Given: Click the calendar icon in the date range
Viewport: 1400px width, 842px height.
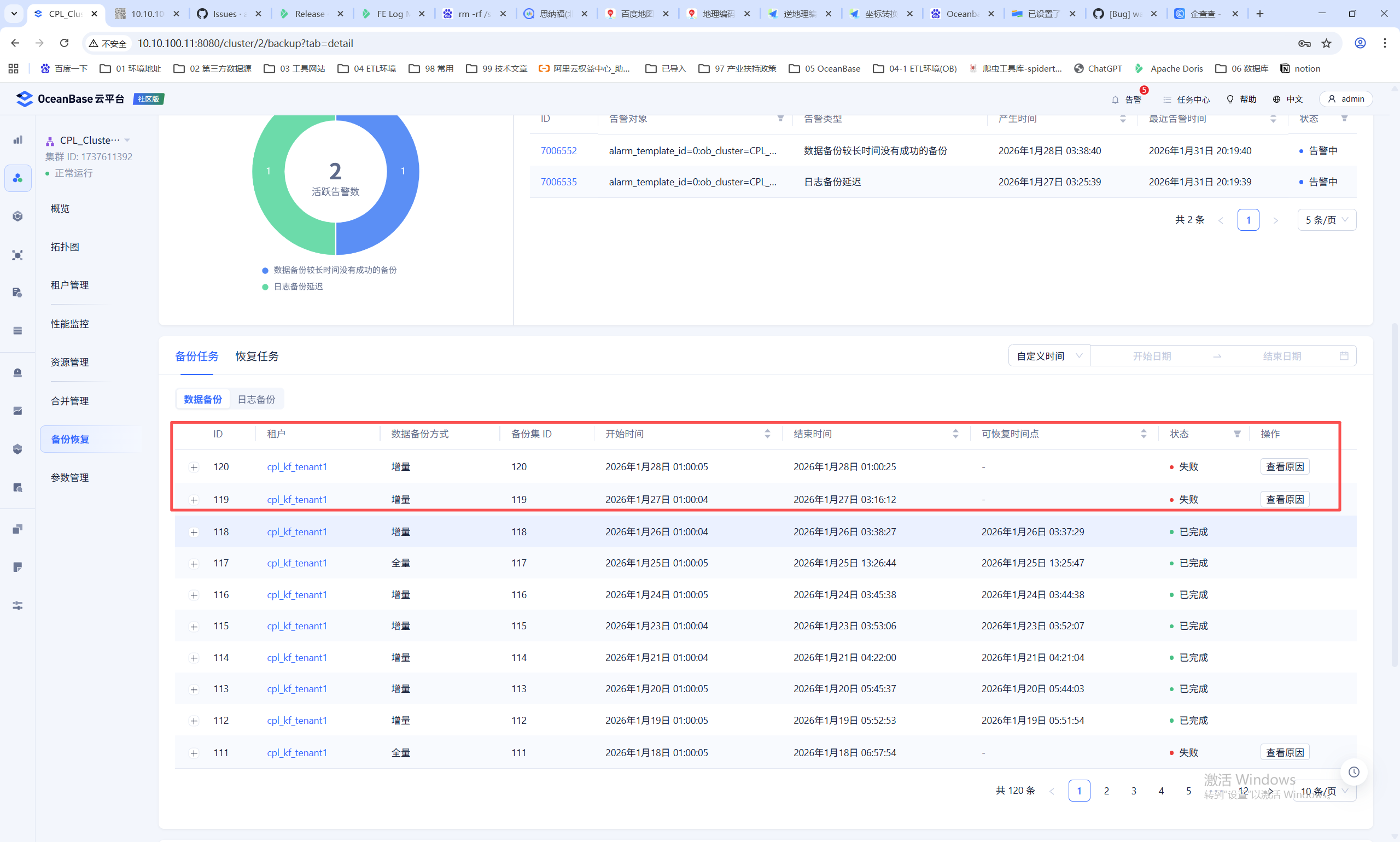Looking at the screenshot, I should (x=1343, y=356).
